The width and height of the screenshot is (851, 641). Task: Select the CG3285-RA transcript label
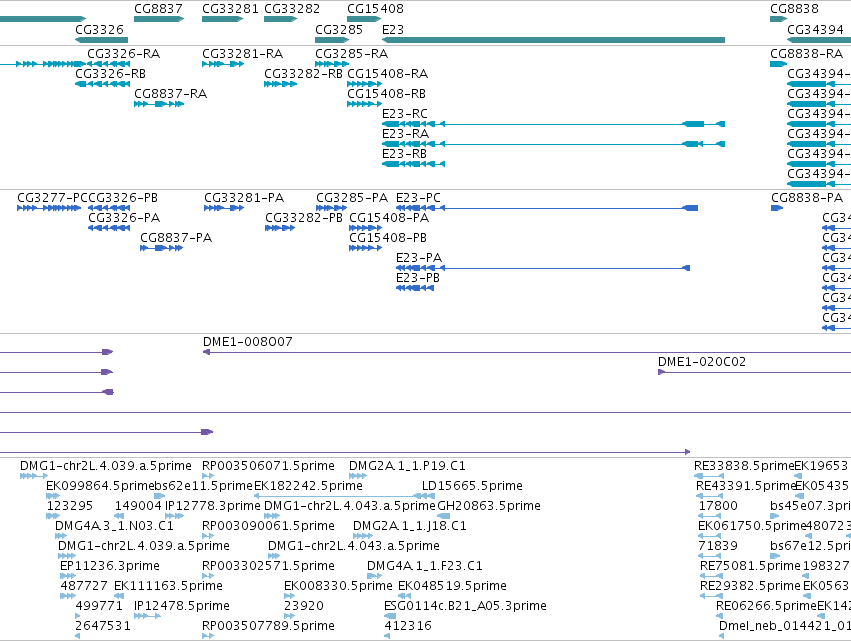[x=352, y=54]
